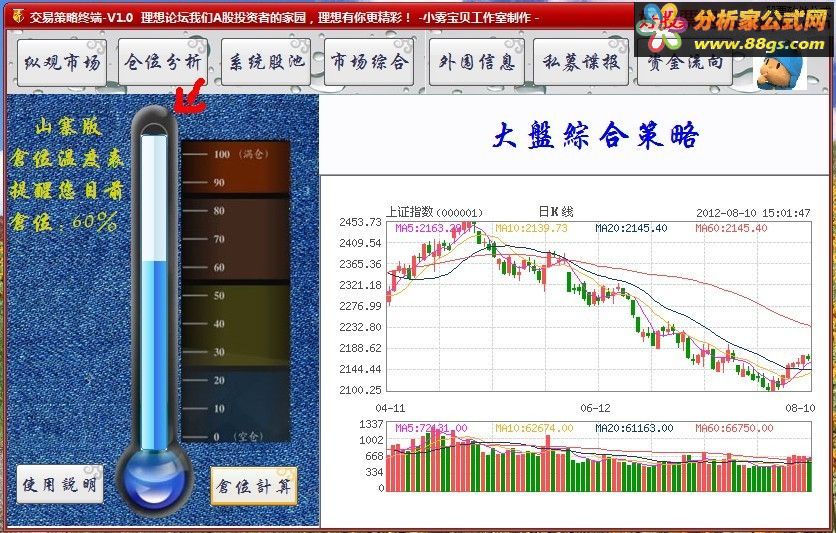
Task: Click the thermometer fluid level gauge
Action: point(154,290)
